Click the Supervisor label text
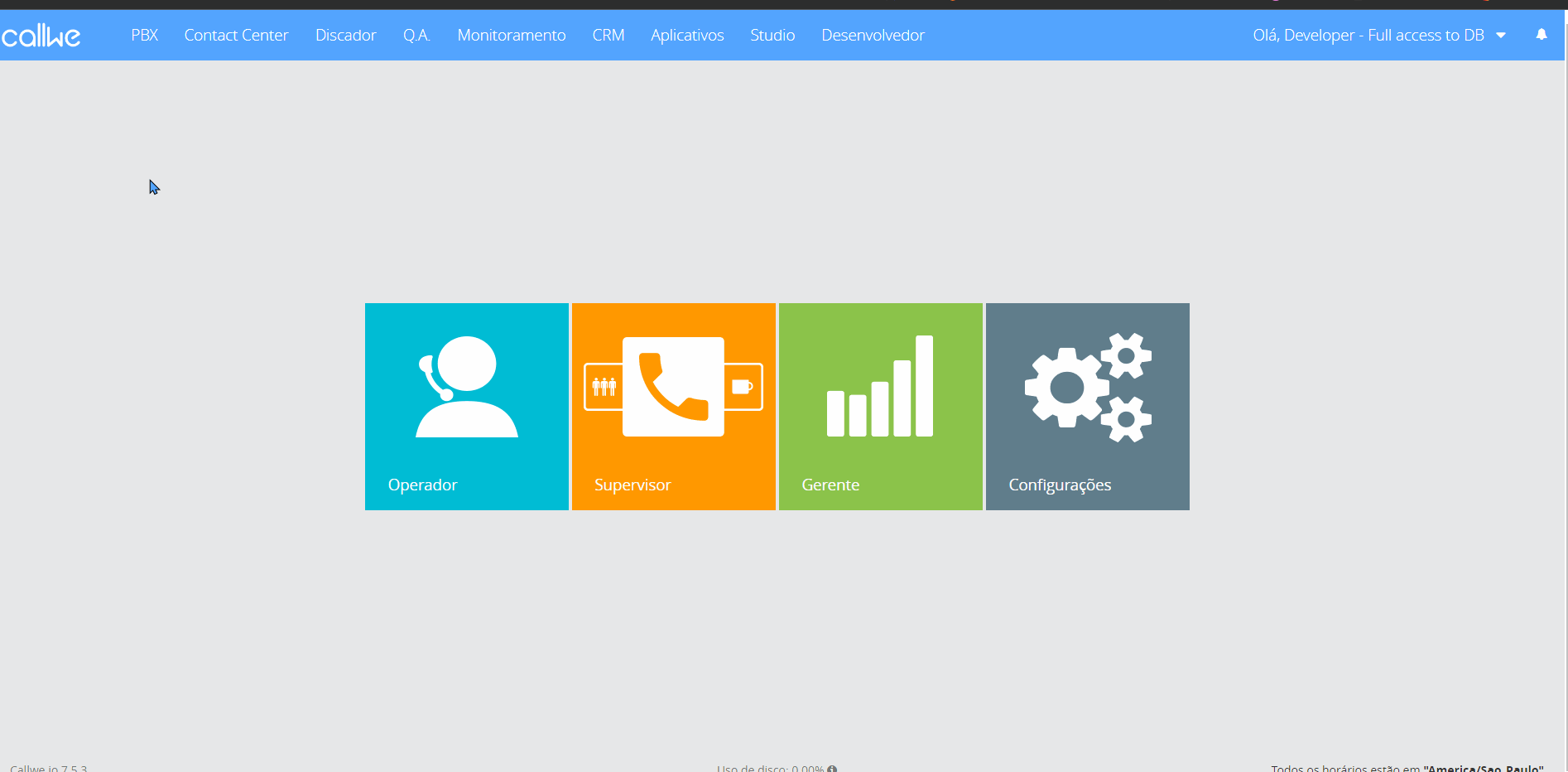 tap(632, 485)
